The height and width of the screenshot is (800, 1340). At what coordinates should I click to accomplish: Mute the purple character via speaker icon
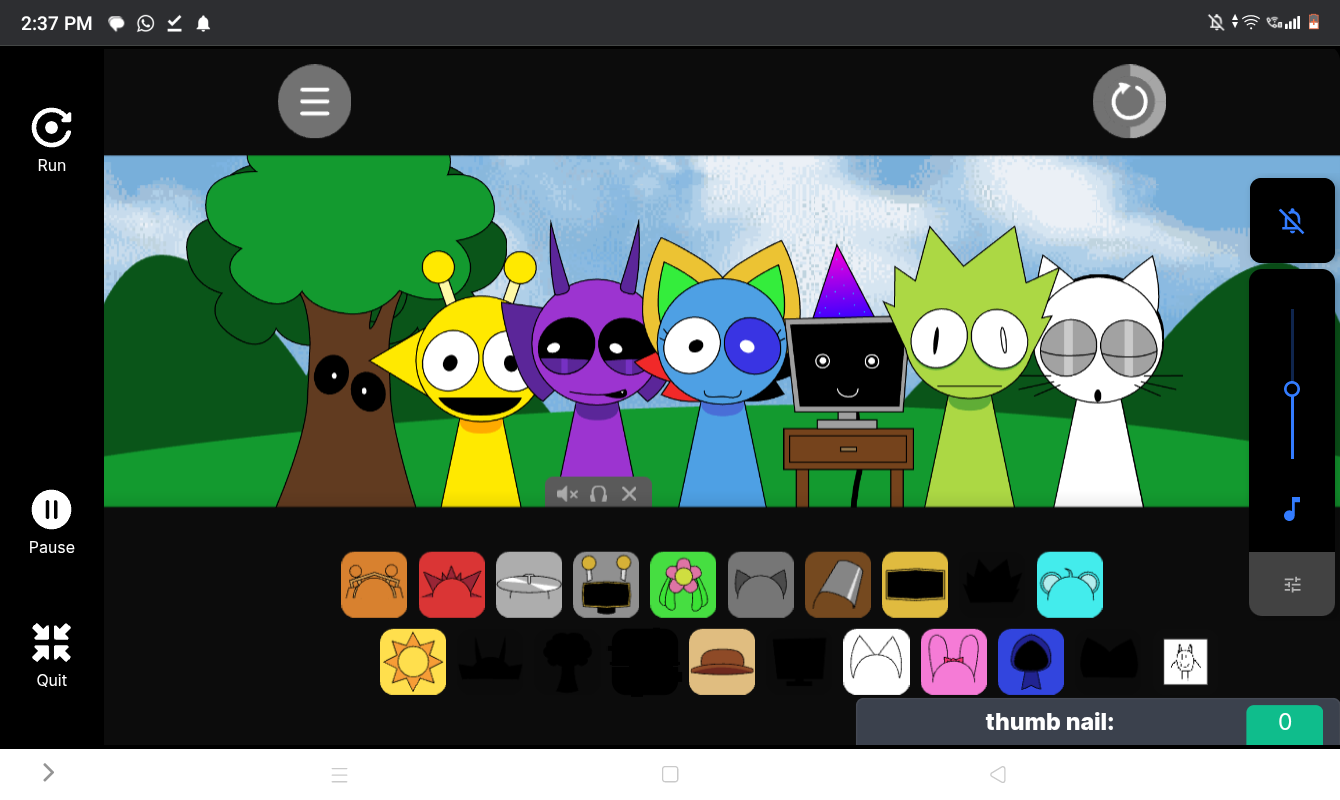(567, 493)
